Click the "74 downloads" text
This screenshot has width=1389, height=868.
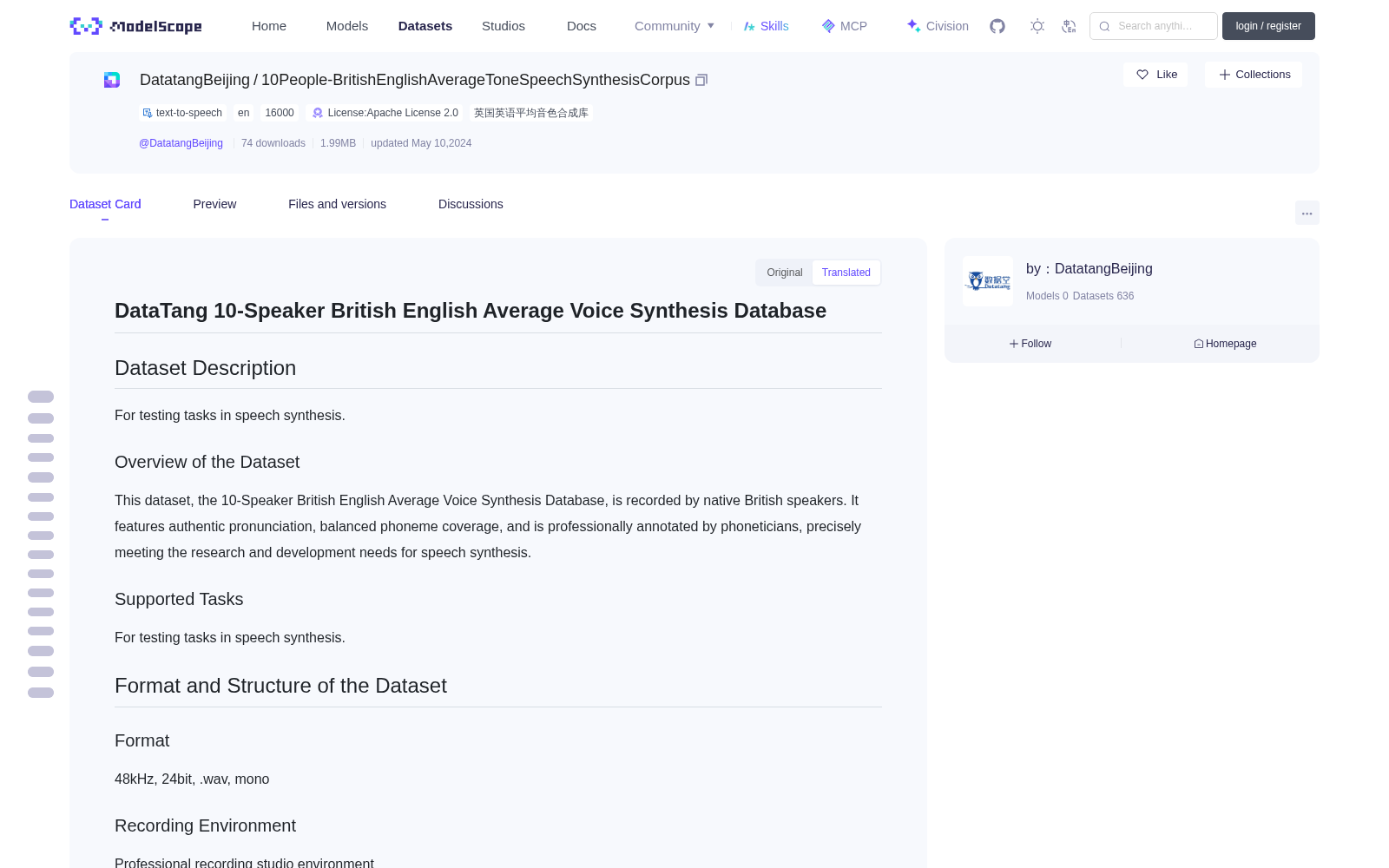point(273,143)
